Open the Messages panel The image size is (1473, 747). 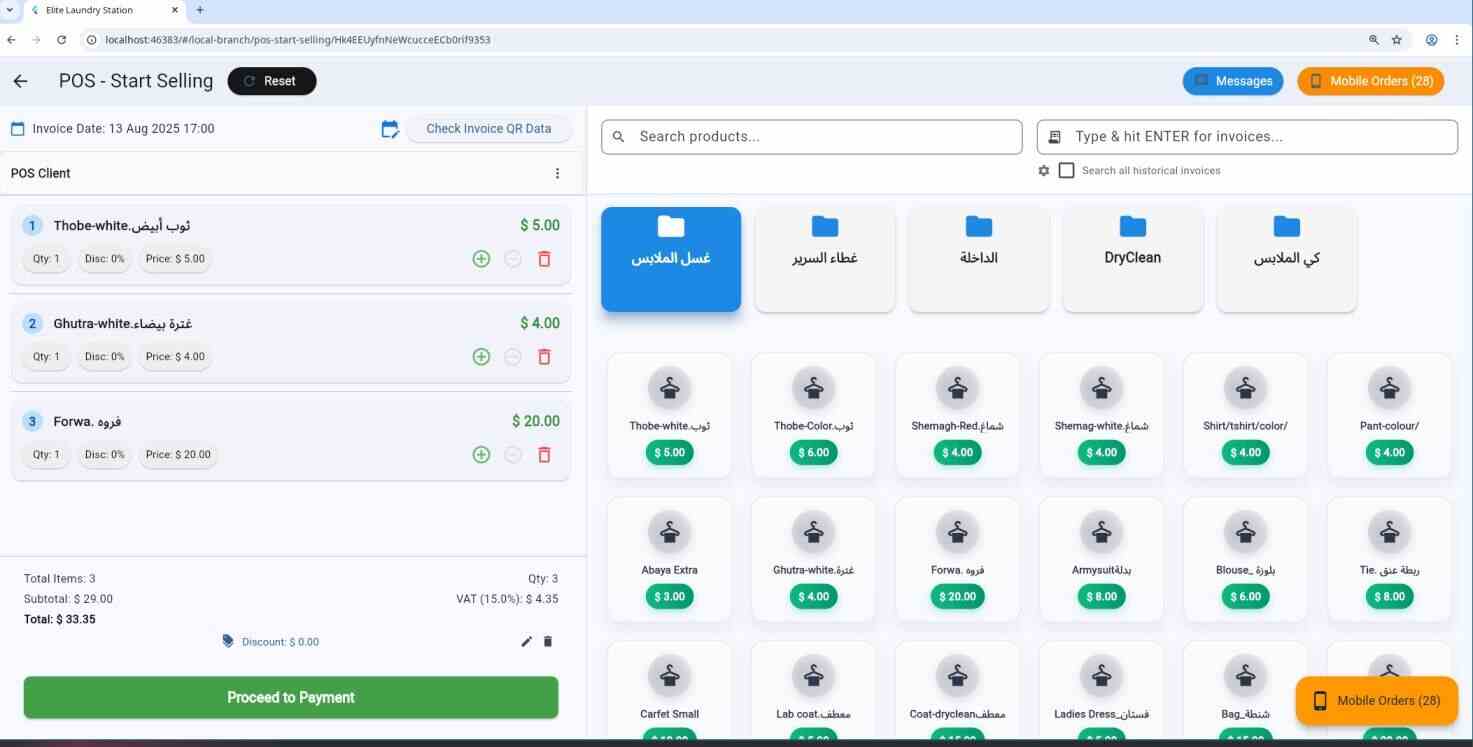(1232, 81)
